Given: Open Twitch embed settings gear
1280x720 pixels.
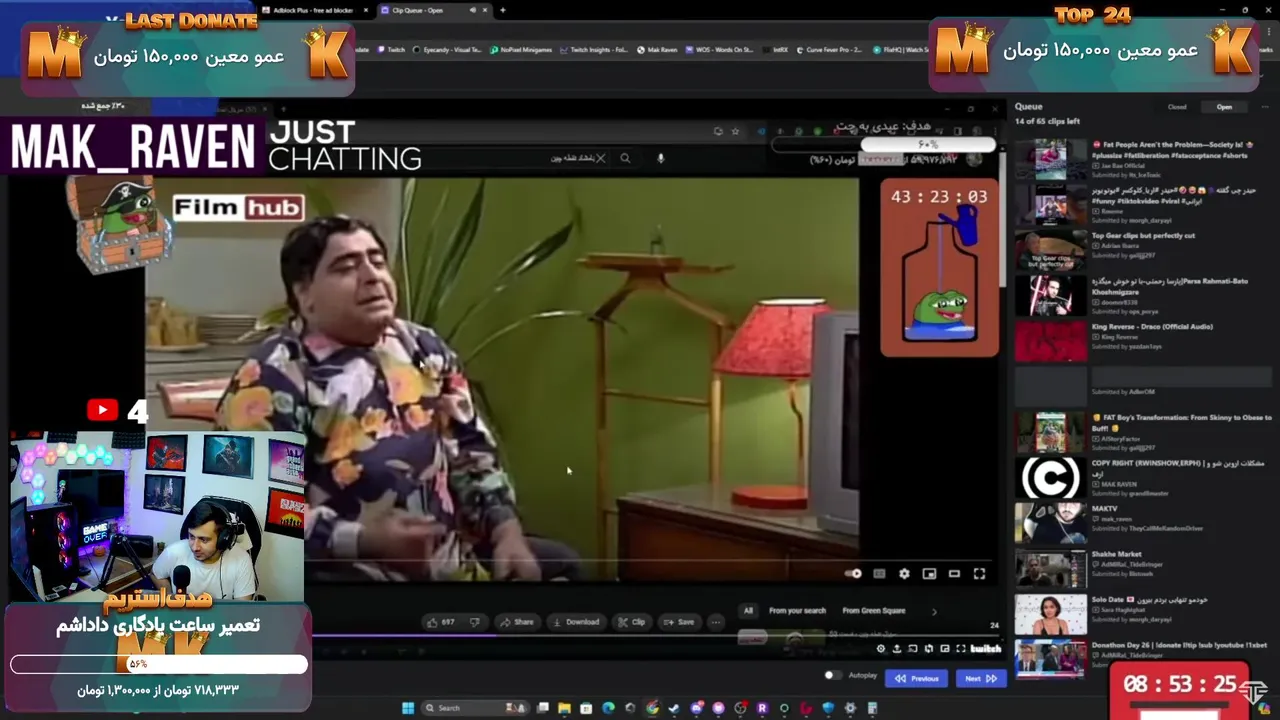Looking at the screenshot, I should click(881, 649).
